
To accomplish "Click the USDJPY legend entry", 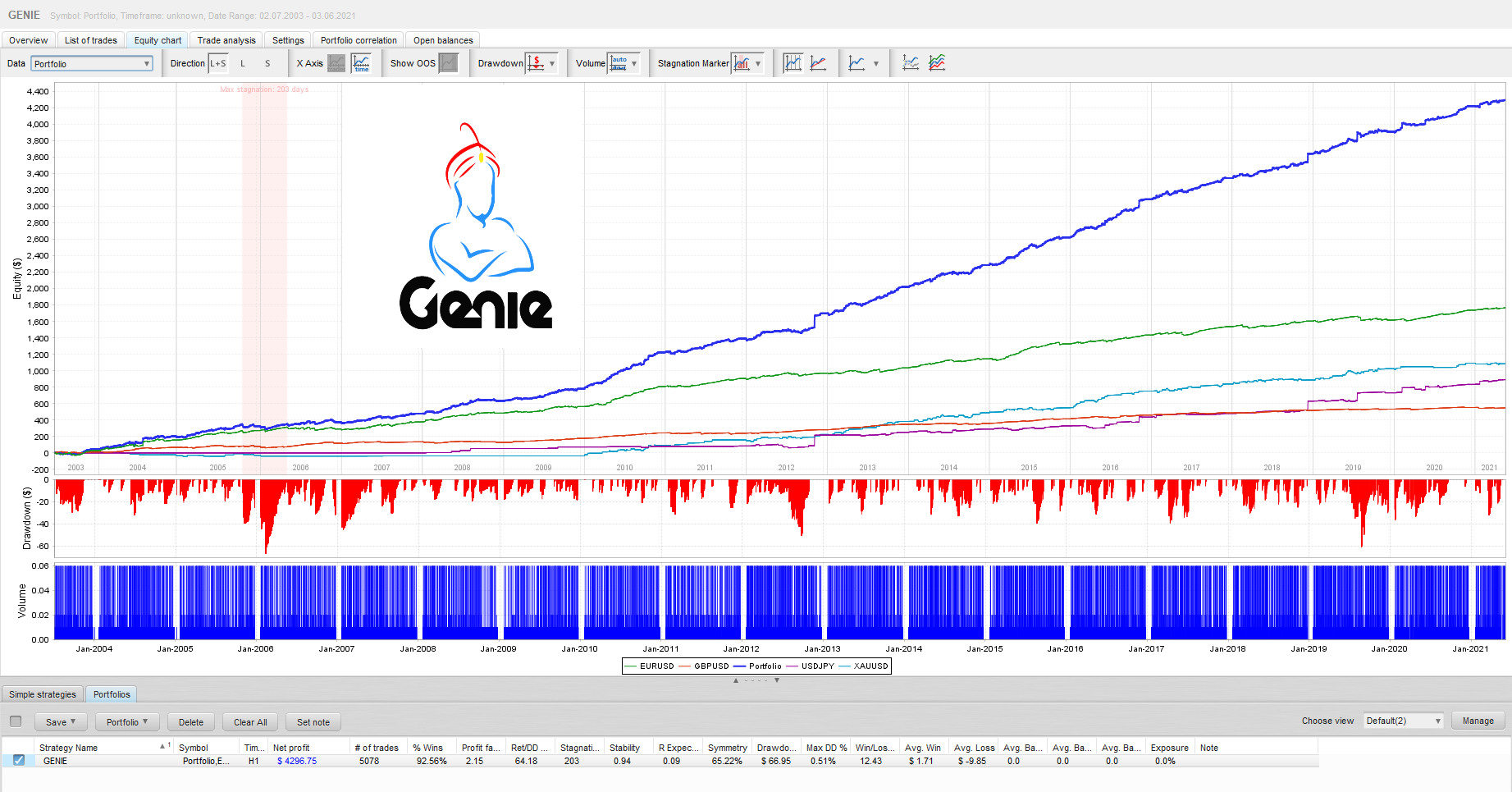I will click(x=811, y=666).
